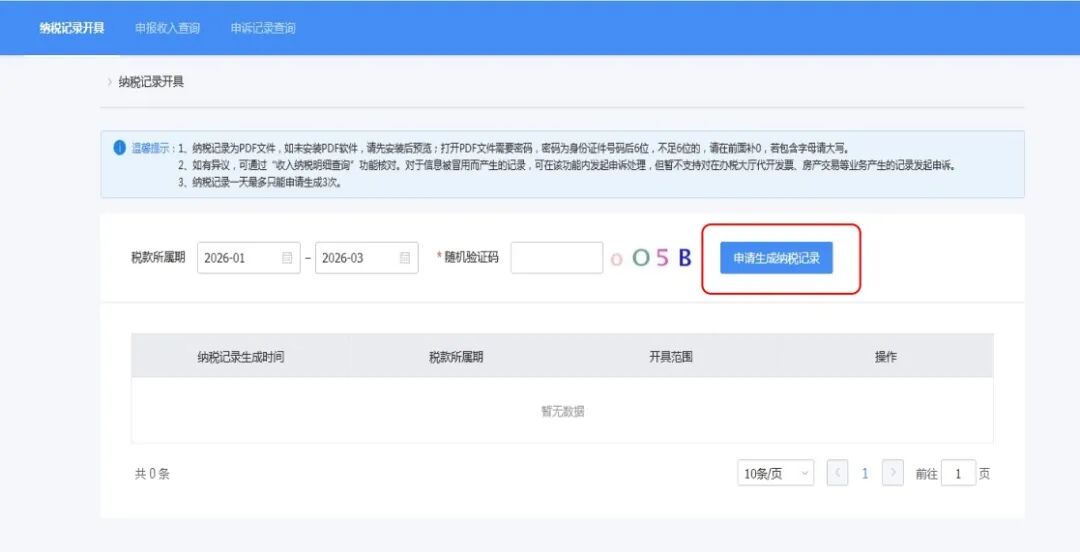Screen dimensions: 1080x552
Task: Open calendar icon in 2026-01 start field
Action: click(287, 258)
